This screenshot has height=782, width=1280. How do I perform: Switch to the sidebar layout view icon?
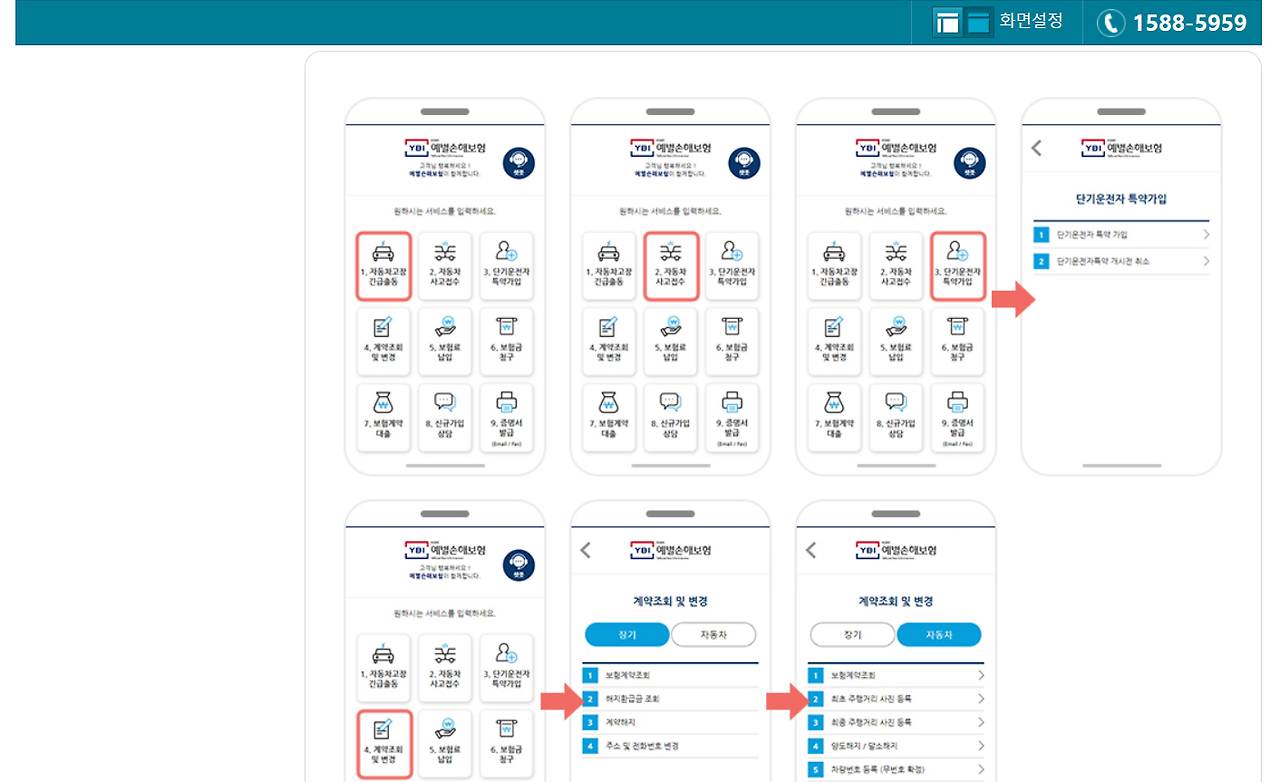(x=946, y=22)
